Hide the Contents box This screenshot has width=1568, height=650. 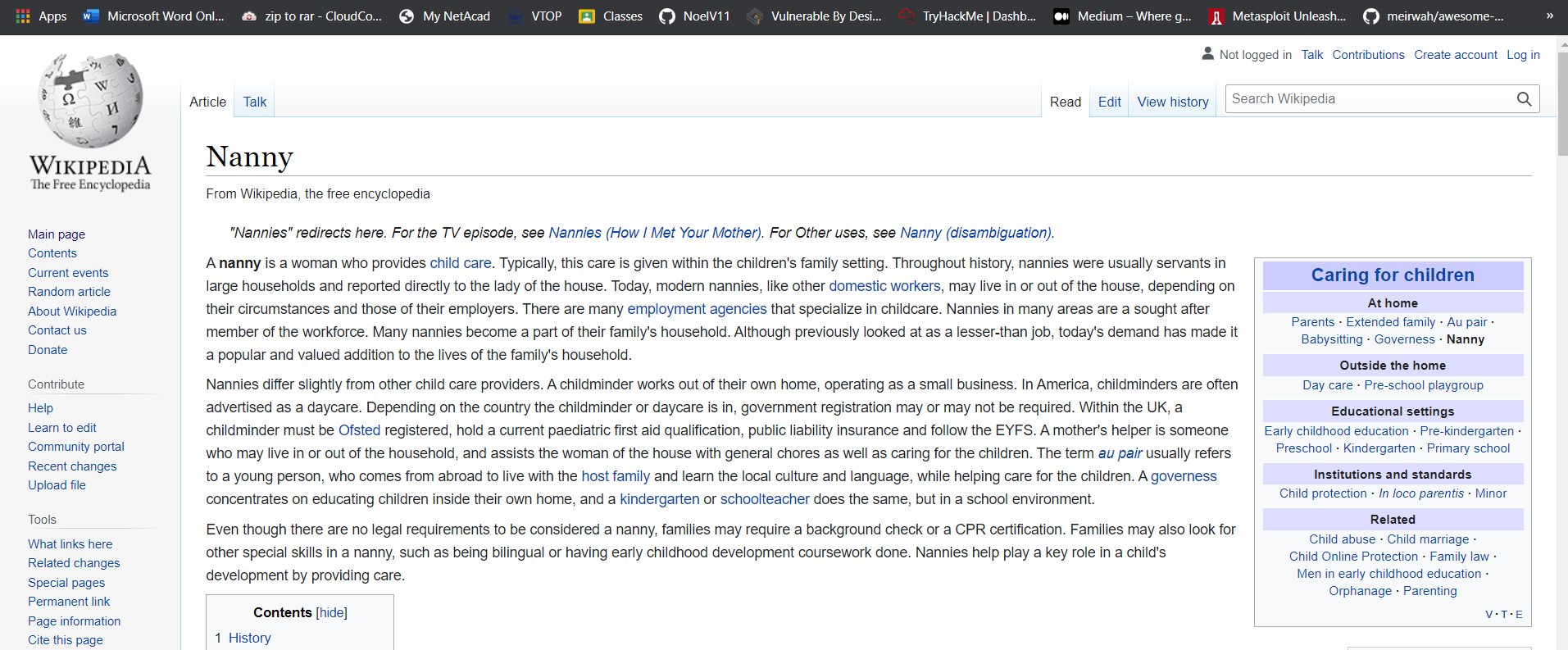[x=332, y=612]
